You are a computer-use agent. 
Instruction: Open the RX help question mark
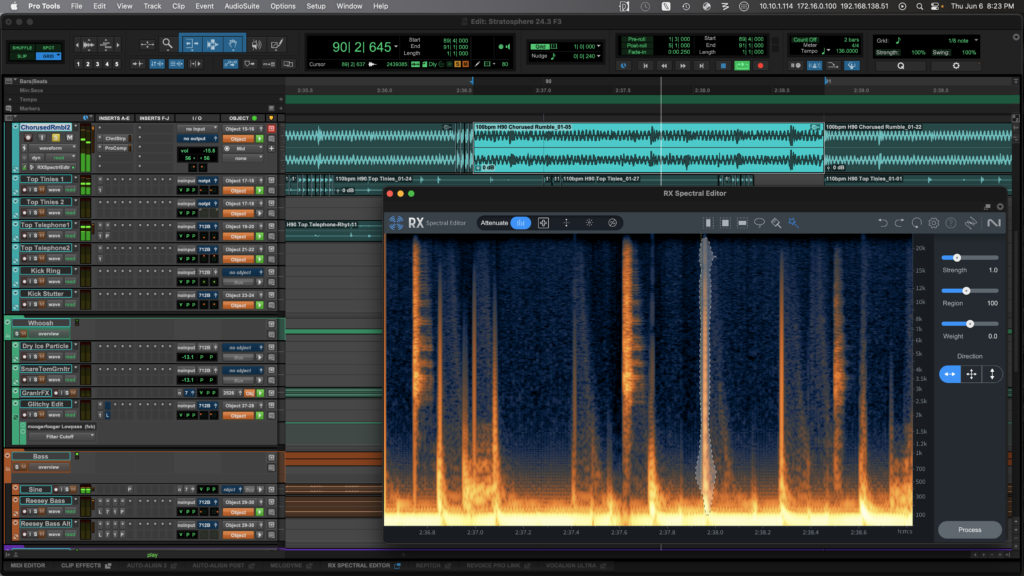coord(951,223)
